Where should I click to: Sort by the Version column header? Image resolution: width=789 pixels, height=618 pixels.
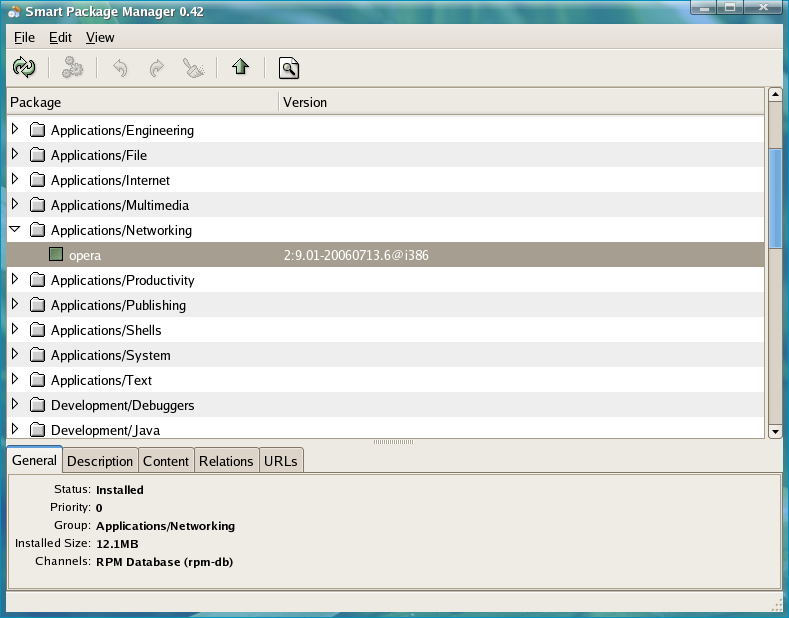point(520,102)
